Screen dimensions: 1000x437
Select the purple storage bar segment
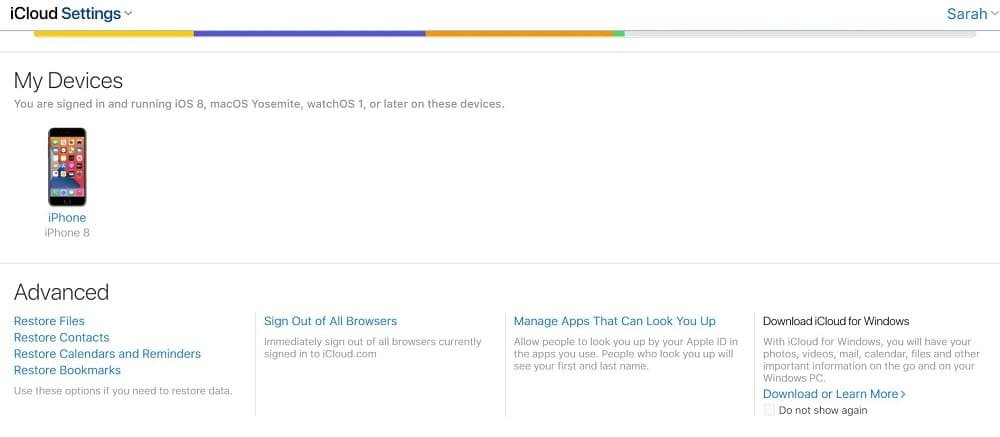pos(309,34)
